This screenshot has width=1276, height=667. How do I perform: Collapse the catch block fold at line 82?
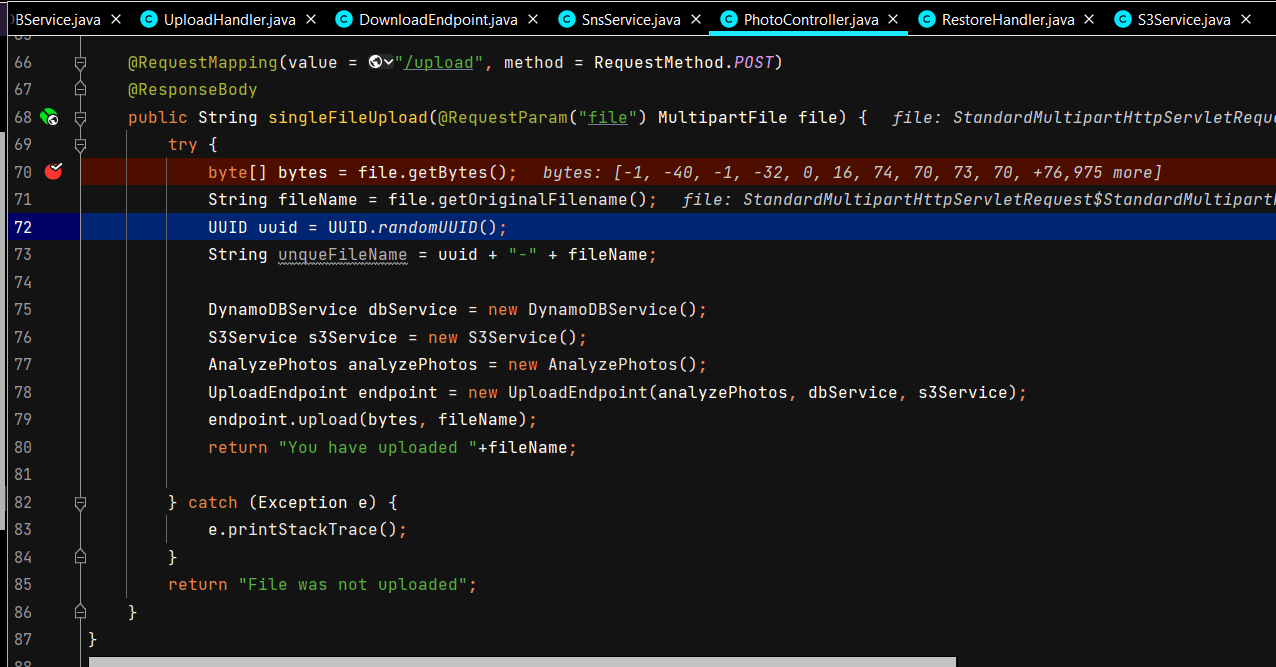click(81, 502)
